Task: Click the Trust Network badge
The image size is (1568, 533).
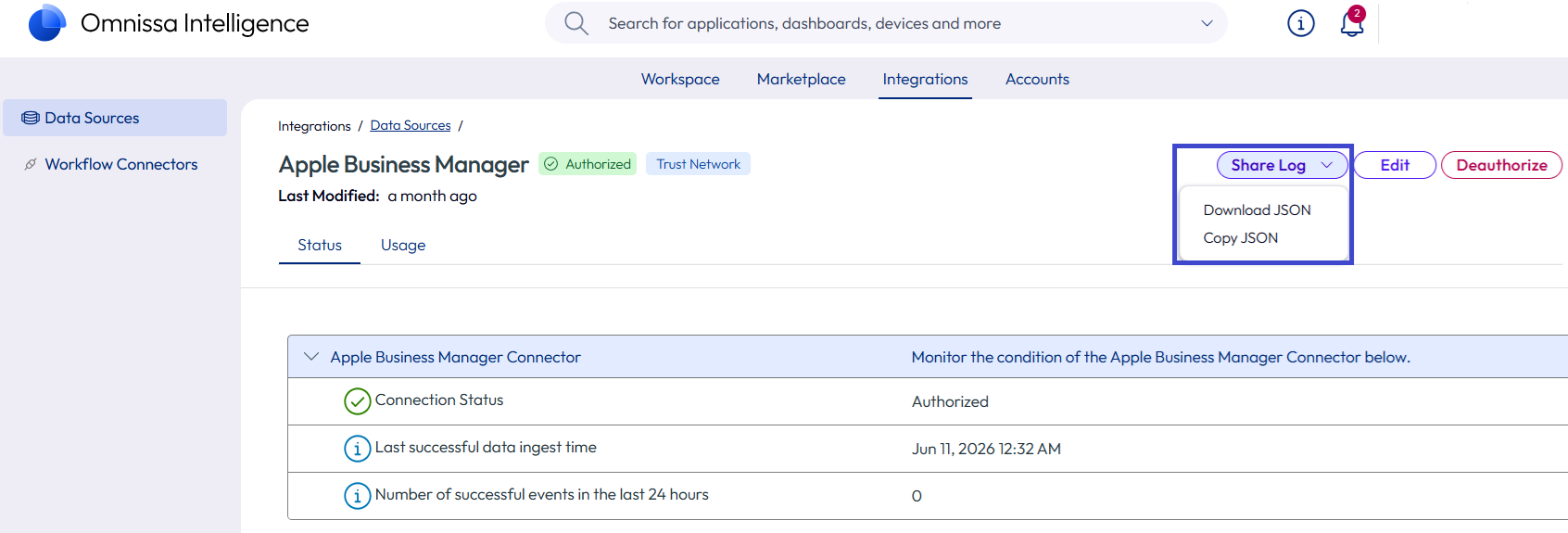Action: [x=698, y=164]
